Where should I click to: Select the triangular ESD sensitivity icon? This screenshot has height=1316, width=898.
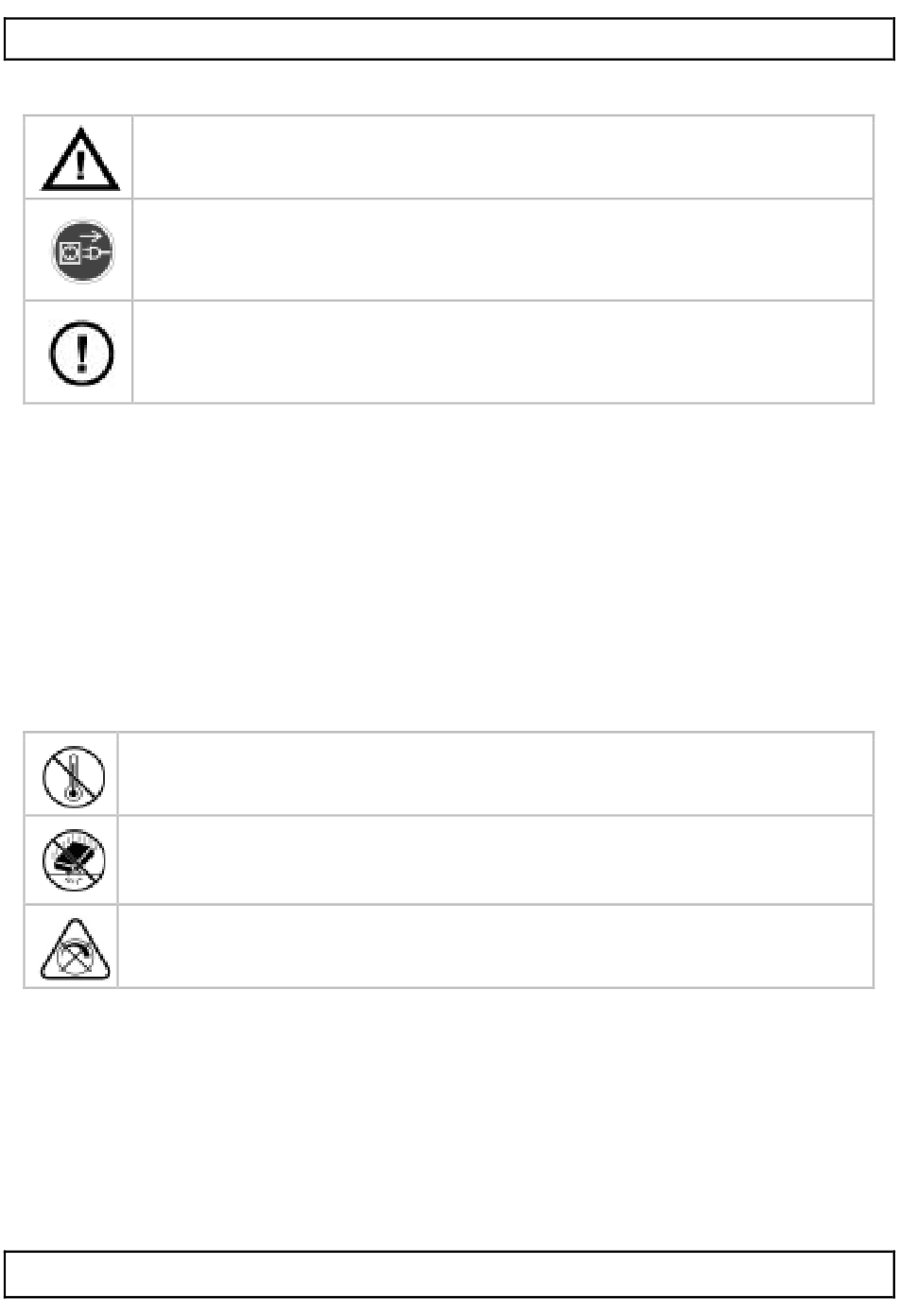(75, 948)
